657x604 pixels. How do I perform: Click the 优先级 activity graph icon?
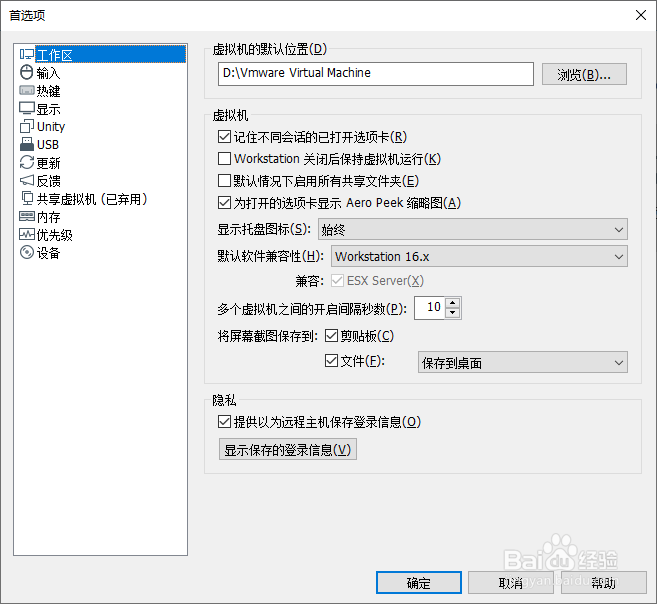pyautogui.click(x=27, y=235)
